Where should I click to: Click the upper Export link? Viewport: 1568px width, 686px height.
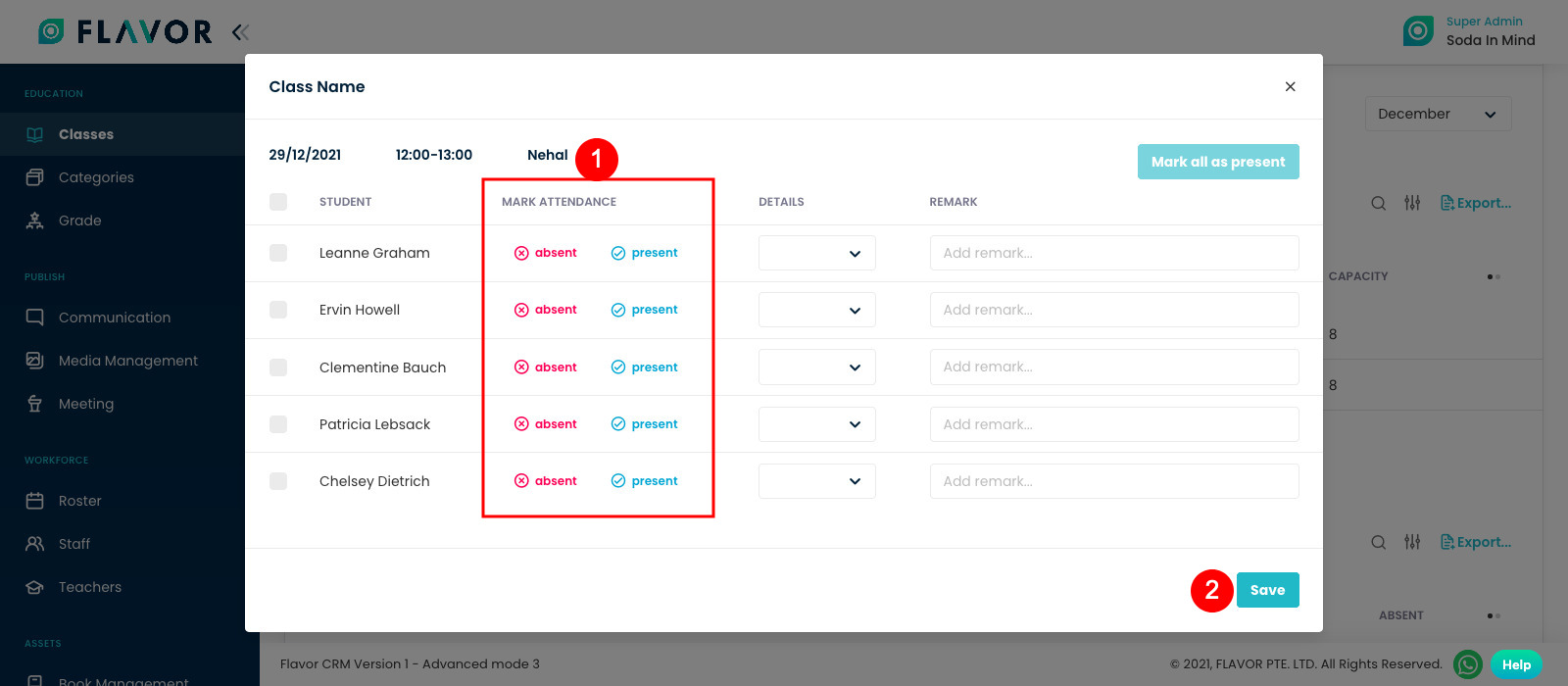[1476, 203]
